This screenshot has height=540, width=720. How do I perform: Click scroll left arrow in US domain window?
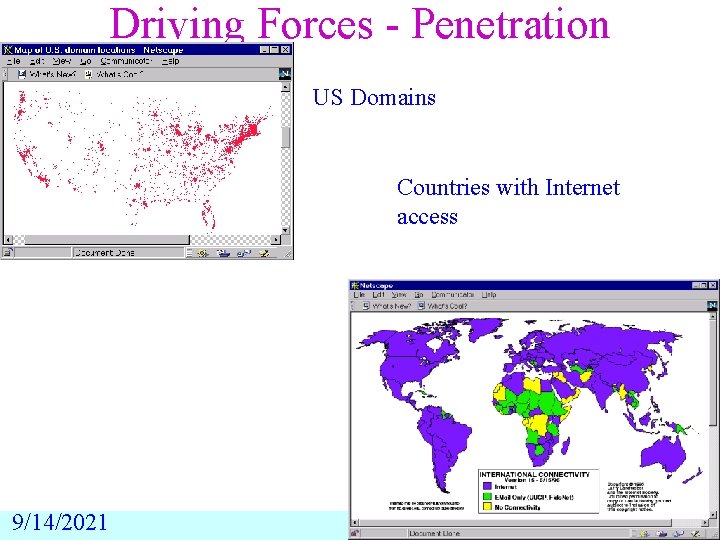(x=8, y=240)
